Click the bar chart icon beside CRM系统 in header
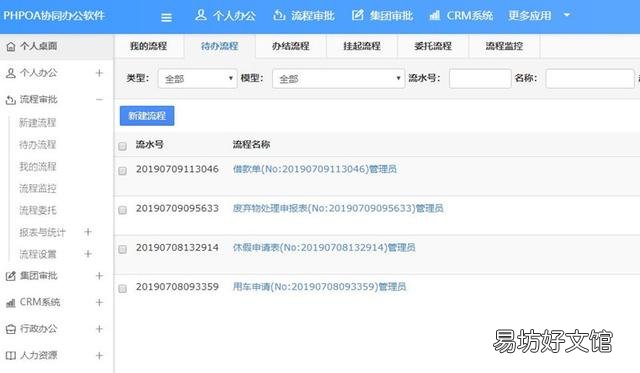 click(435, 16)
